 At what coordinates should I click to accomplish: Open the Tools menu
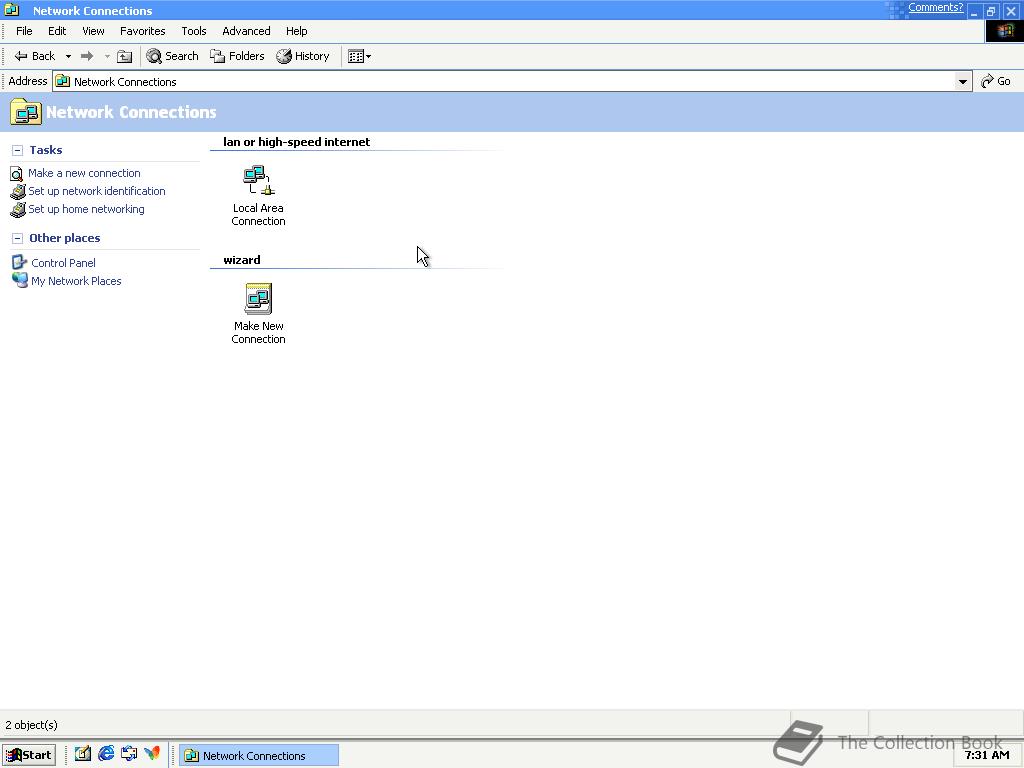tap(194, 31)
